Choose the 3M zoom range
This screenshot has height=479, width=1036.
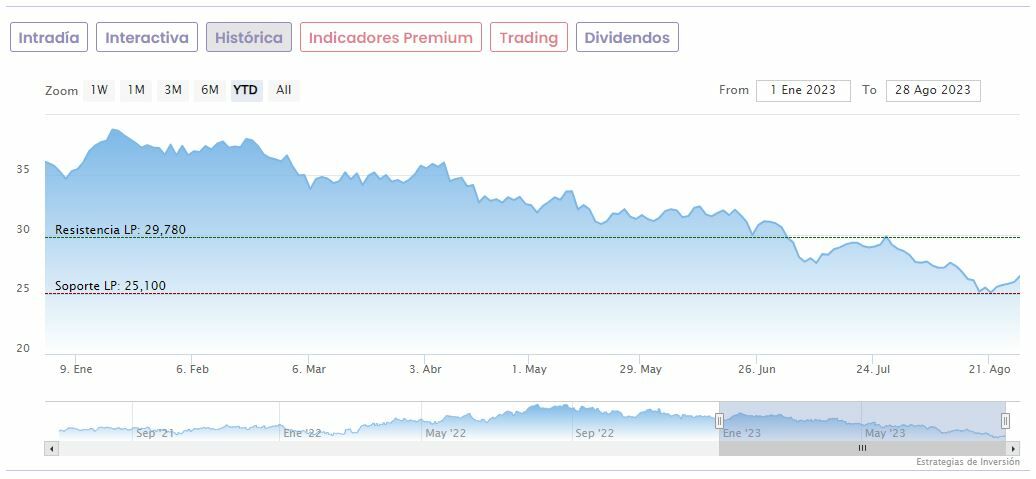[173, 90]
